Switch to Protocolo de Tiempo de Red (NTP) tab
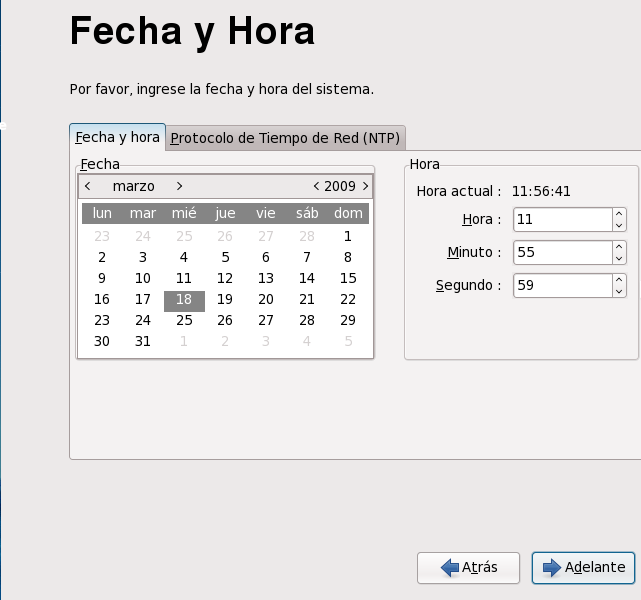This screenshot has width=641, height=600. click(285, 138)
